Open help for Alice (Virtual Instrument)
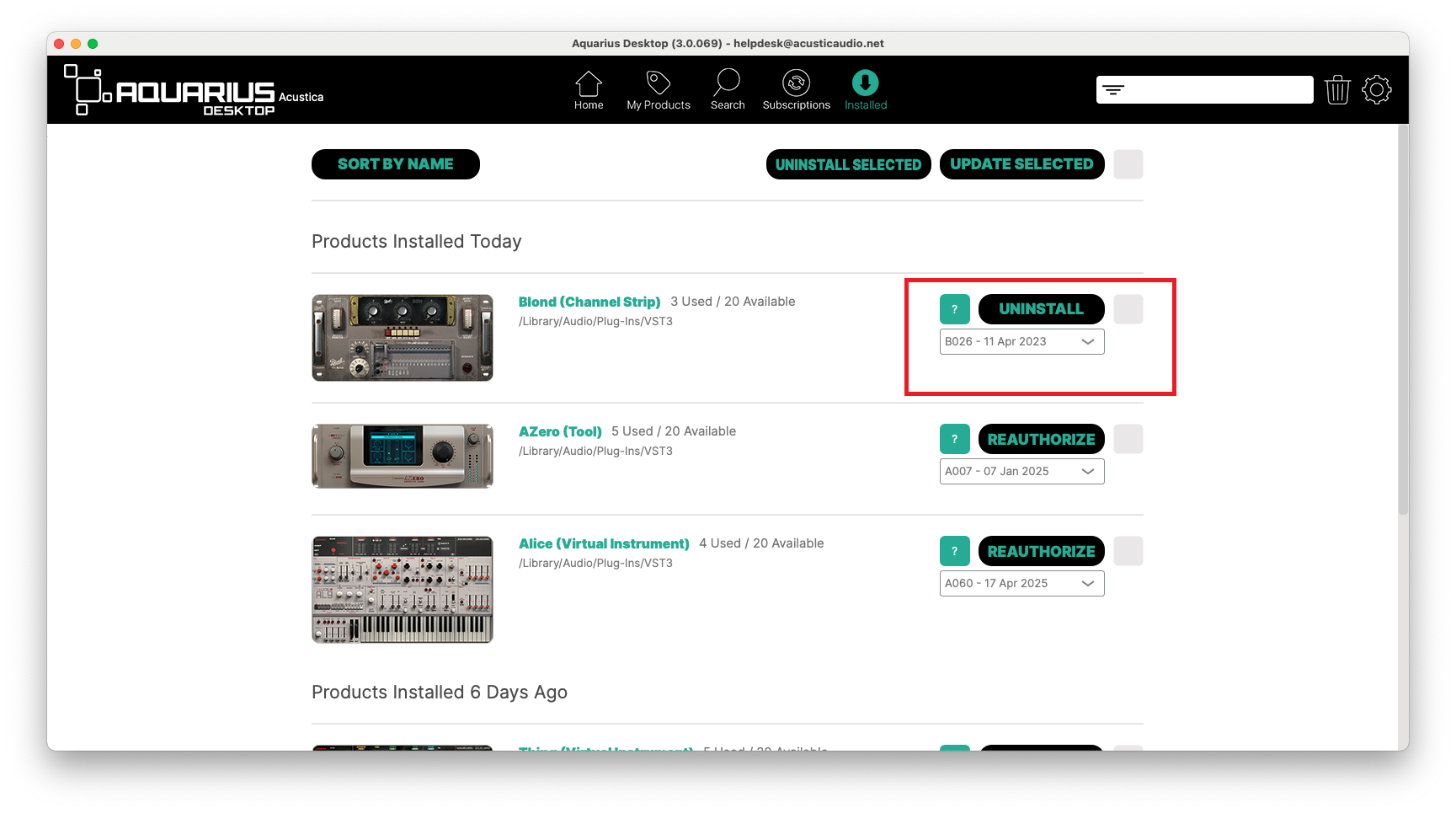1456x813 pixels. 954,551
